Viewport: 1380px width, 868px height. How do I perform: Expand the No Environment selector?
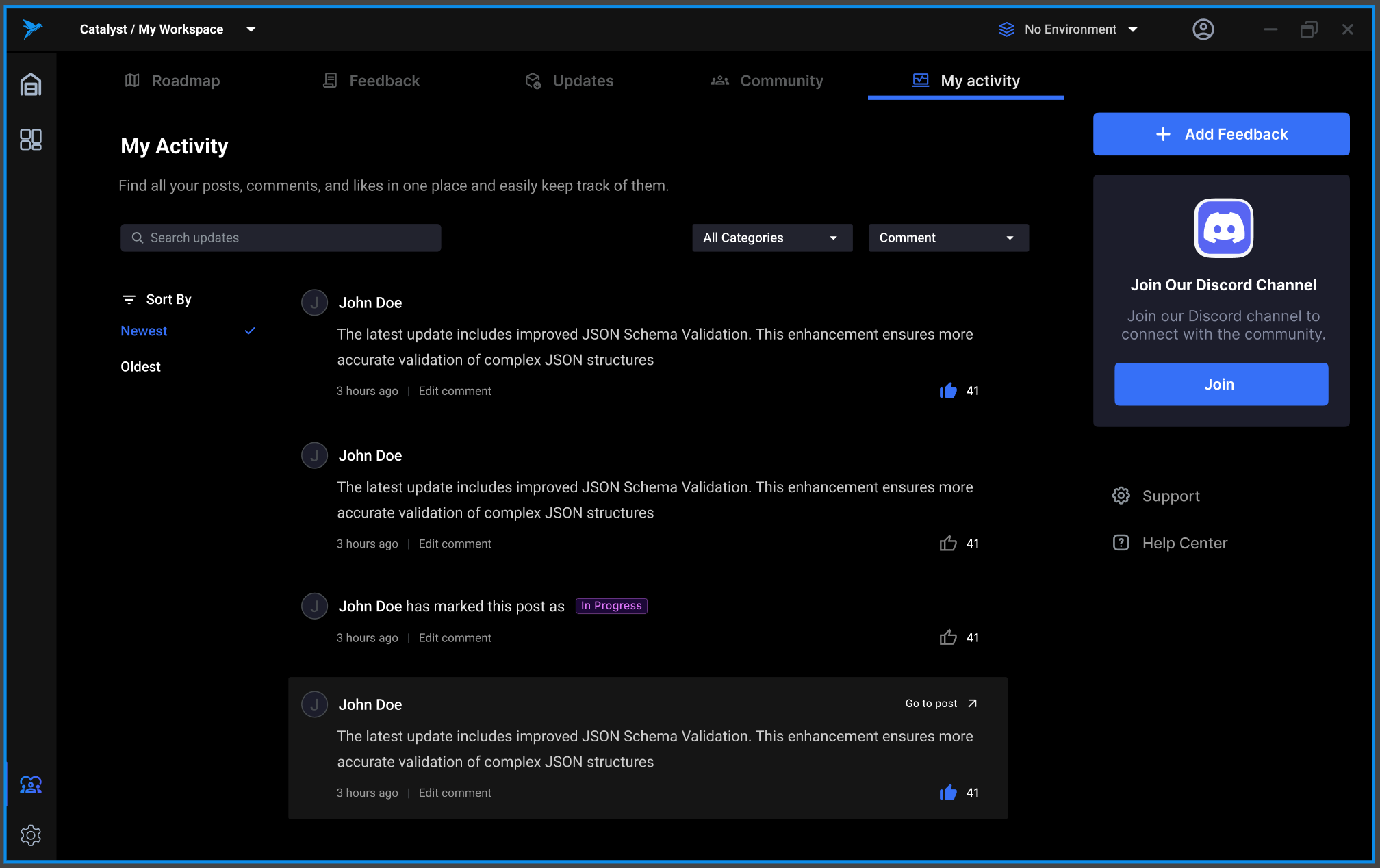(x=1069, y=29)
